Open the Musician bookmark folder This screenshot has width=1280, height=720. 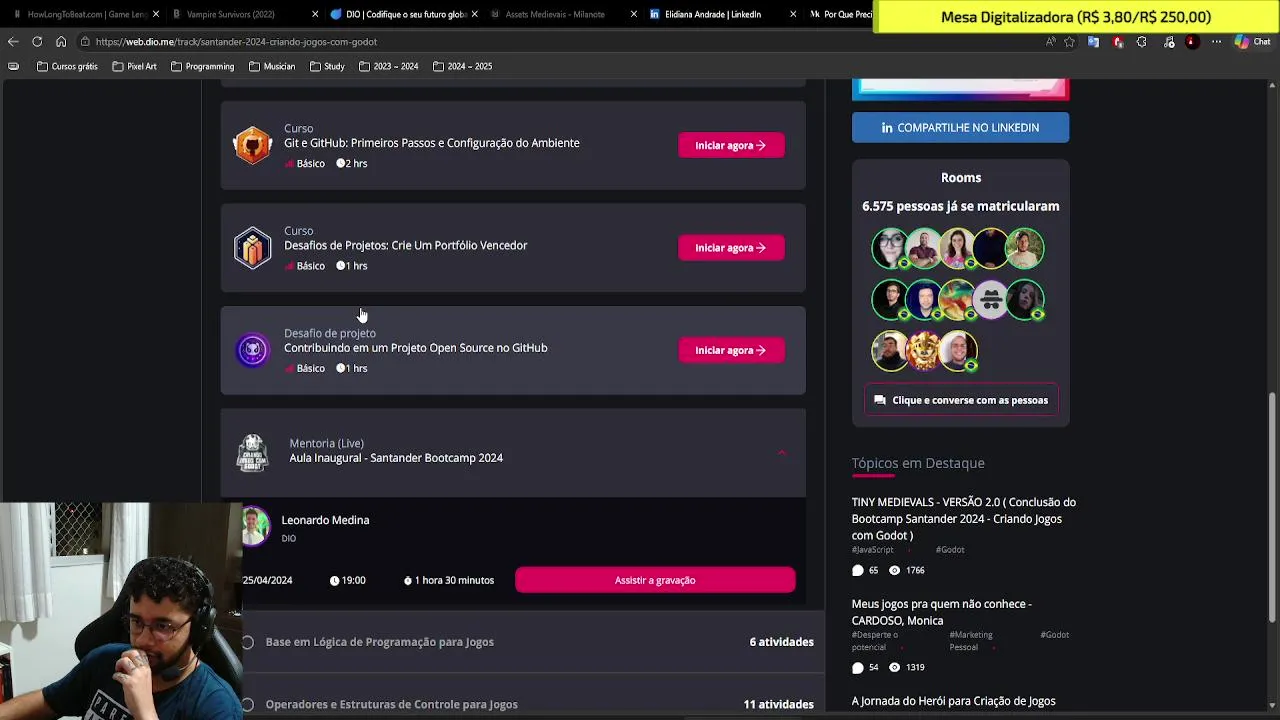[272, 66]
